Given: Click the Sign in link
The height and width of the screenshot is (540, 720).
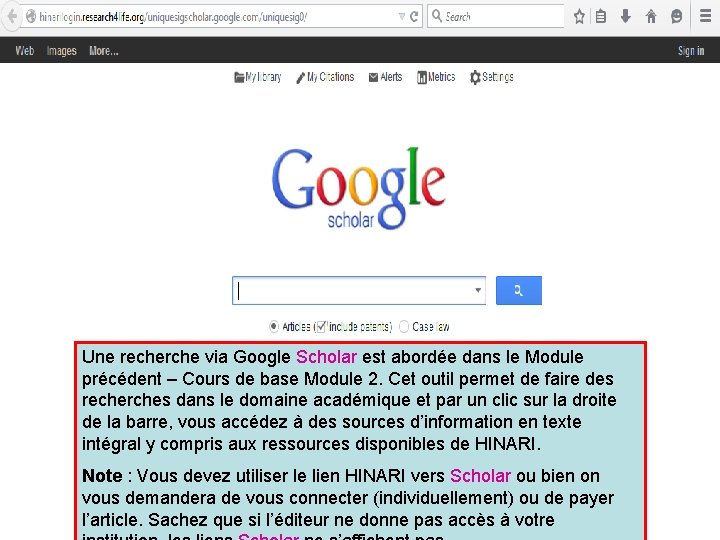Looking at the screenshot, I should tap(691, 51).
